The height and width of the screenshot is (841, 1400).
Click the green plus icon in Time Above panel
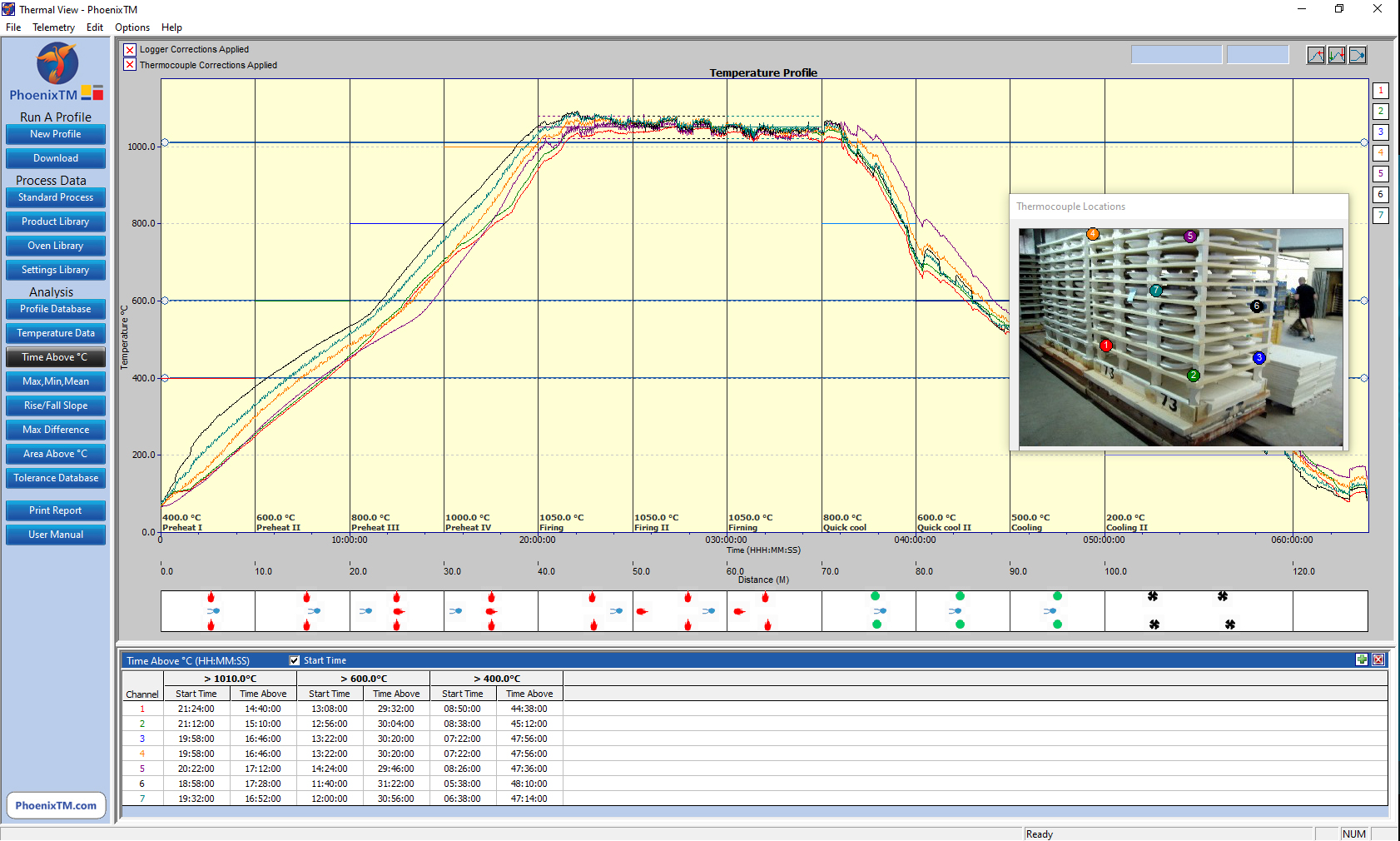coord(1362,659)
